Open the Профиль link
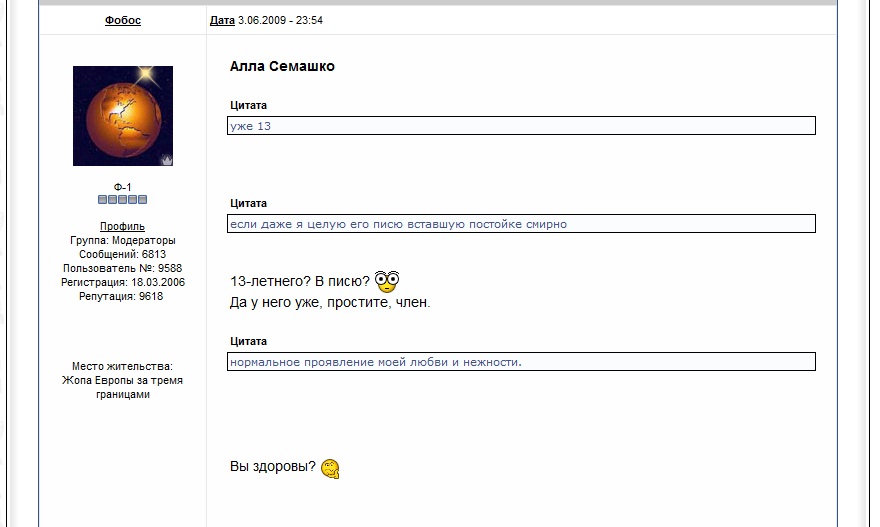 (x=122, y=226)
